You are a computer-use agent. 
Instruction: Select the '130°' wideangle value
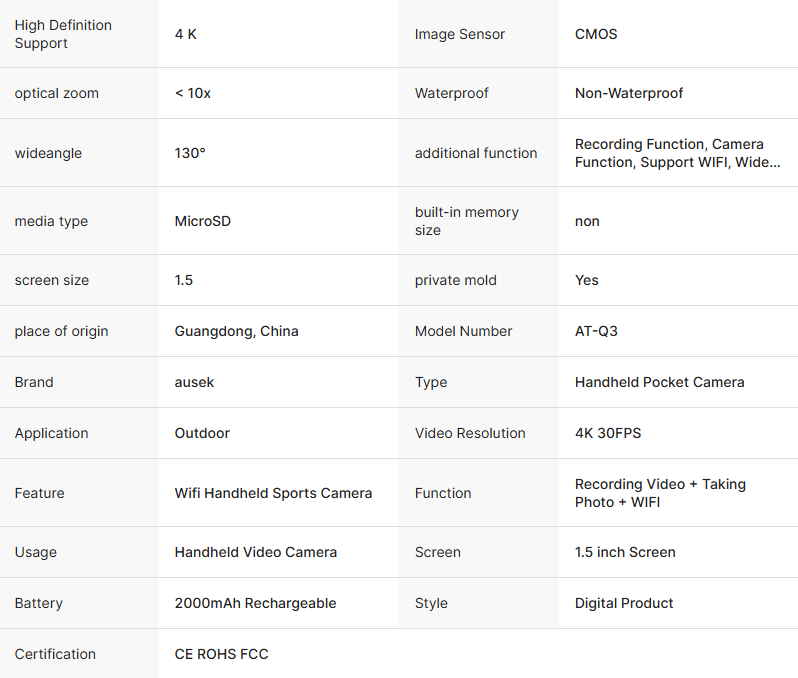pyautogui.click(x=190, y=153)
